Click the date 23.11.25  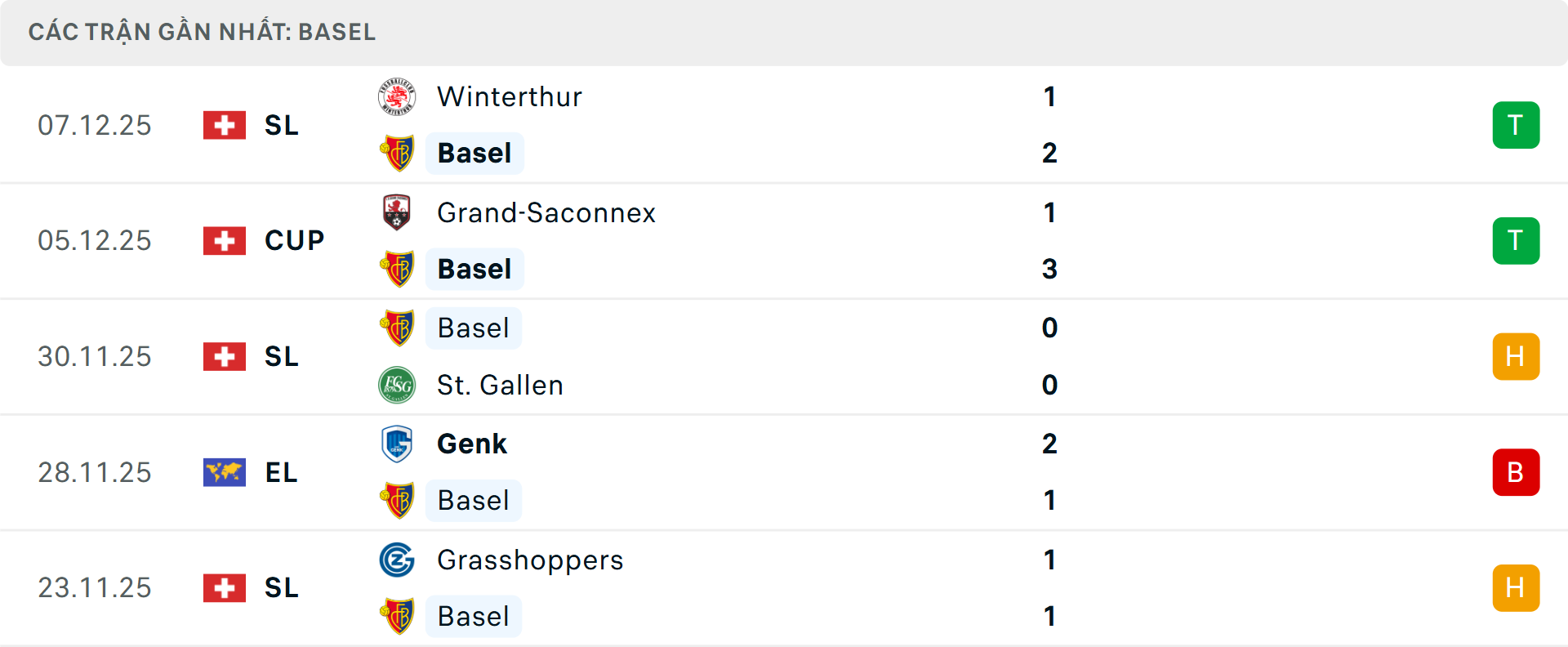point(95,587)
